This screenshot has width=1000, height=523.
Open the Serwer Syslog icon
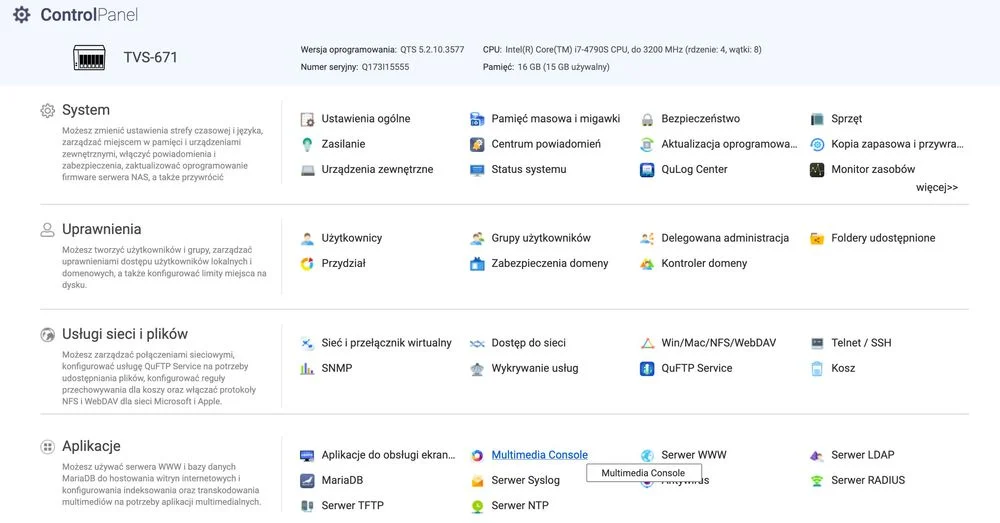pos(477,481)
